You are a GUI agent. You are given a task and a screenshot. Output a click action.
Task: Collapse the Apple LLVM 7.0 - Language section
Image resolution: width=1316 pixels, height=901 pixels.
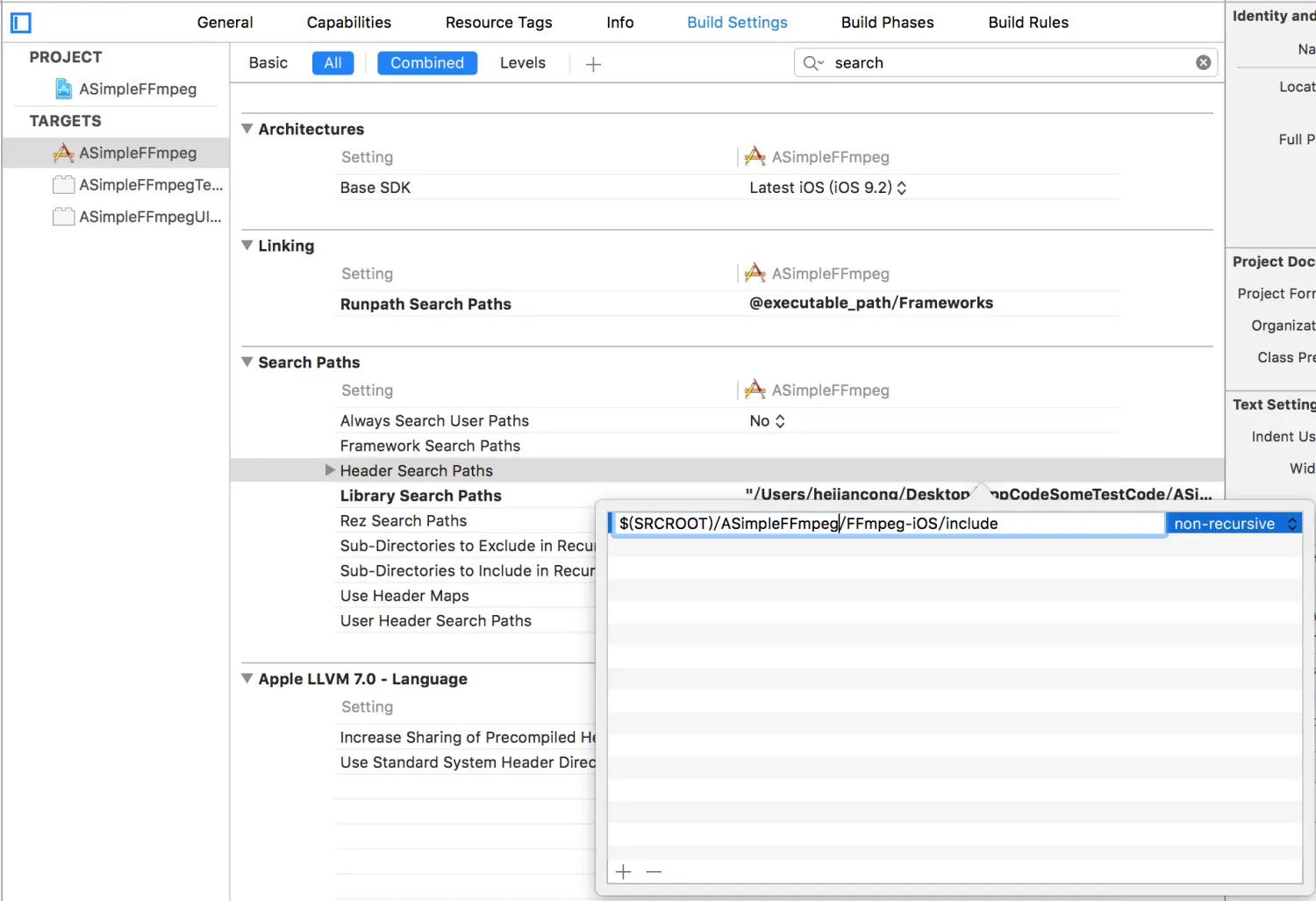coord(247,679)
